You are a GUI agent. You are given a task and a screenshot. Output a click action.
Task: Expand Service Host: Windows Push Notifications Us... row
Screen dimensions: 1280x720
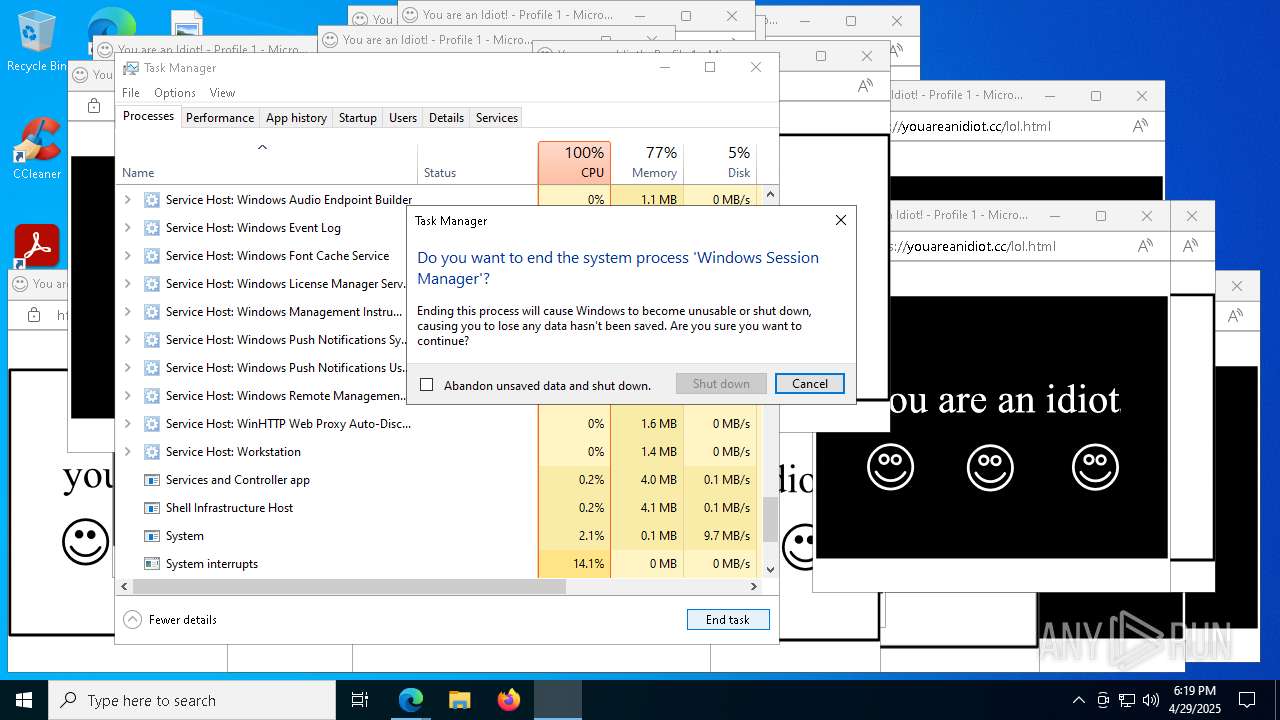pyautogui.click(x=127, y=368)
